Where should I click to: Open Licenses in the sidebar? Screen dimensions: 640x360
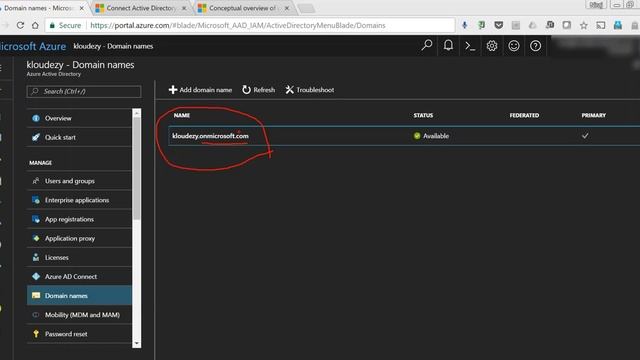click(x=79, y=258)
